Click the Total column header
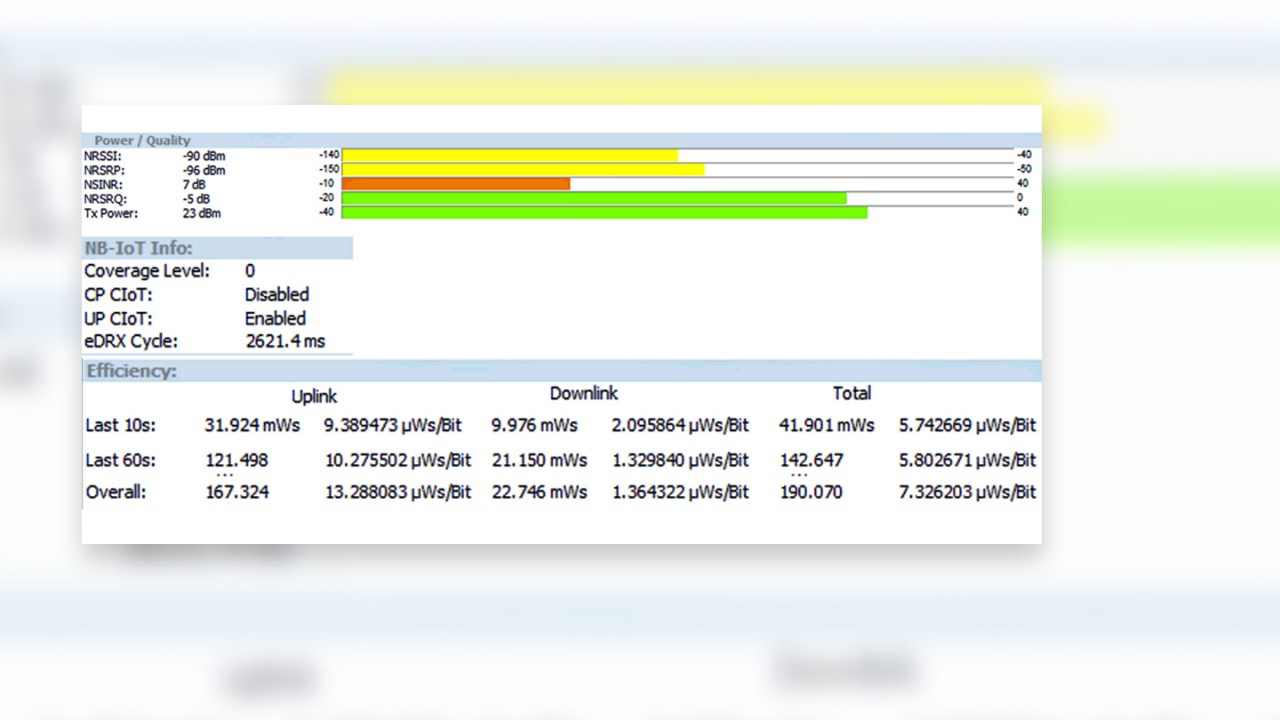Image resolution: width=1280 pixels, height=720 pixels. click(852, 394)
